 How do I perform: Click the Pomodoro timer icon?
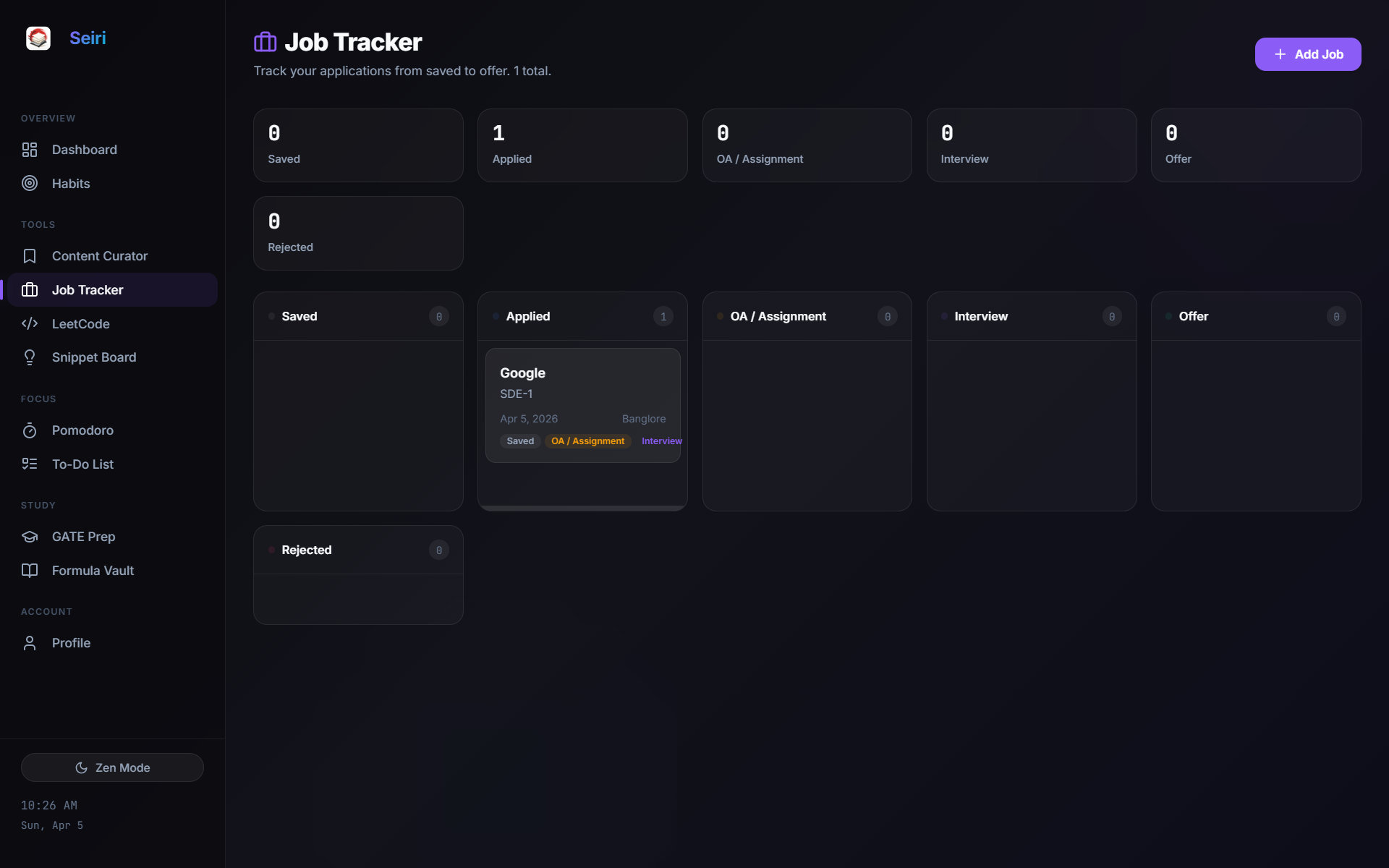pos(30,430)
